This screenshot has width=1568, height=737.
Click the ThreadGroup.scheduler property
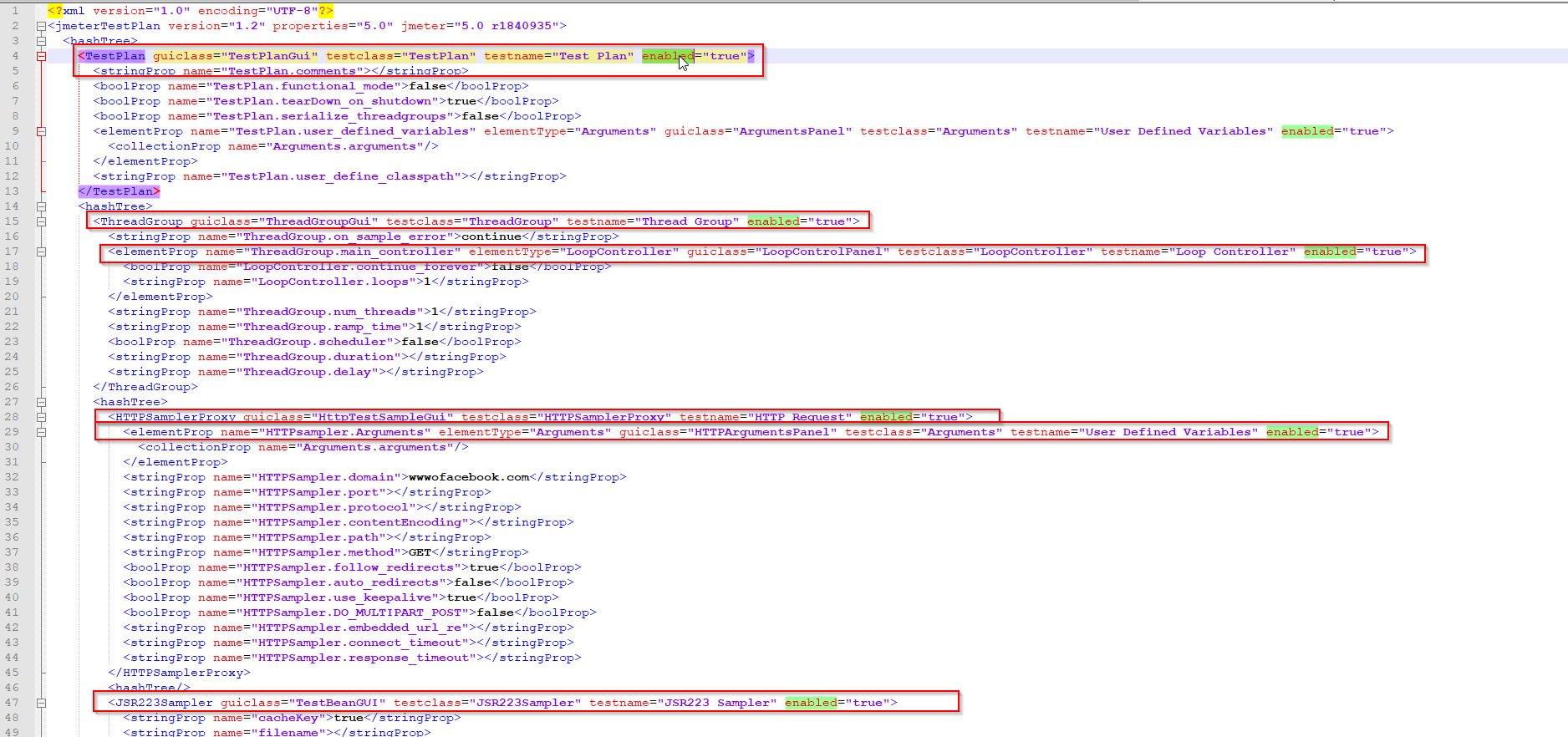coord(314,342)
